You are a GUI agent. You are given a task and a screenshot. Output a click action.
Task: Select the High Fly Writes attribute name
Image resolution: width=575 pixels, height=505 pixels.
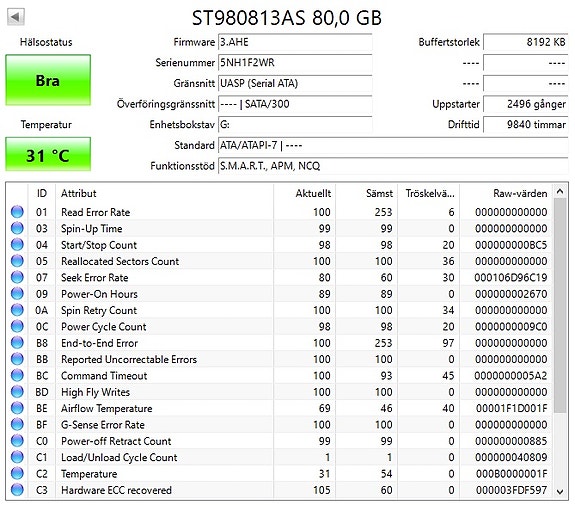coord(95,392)
